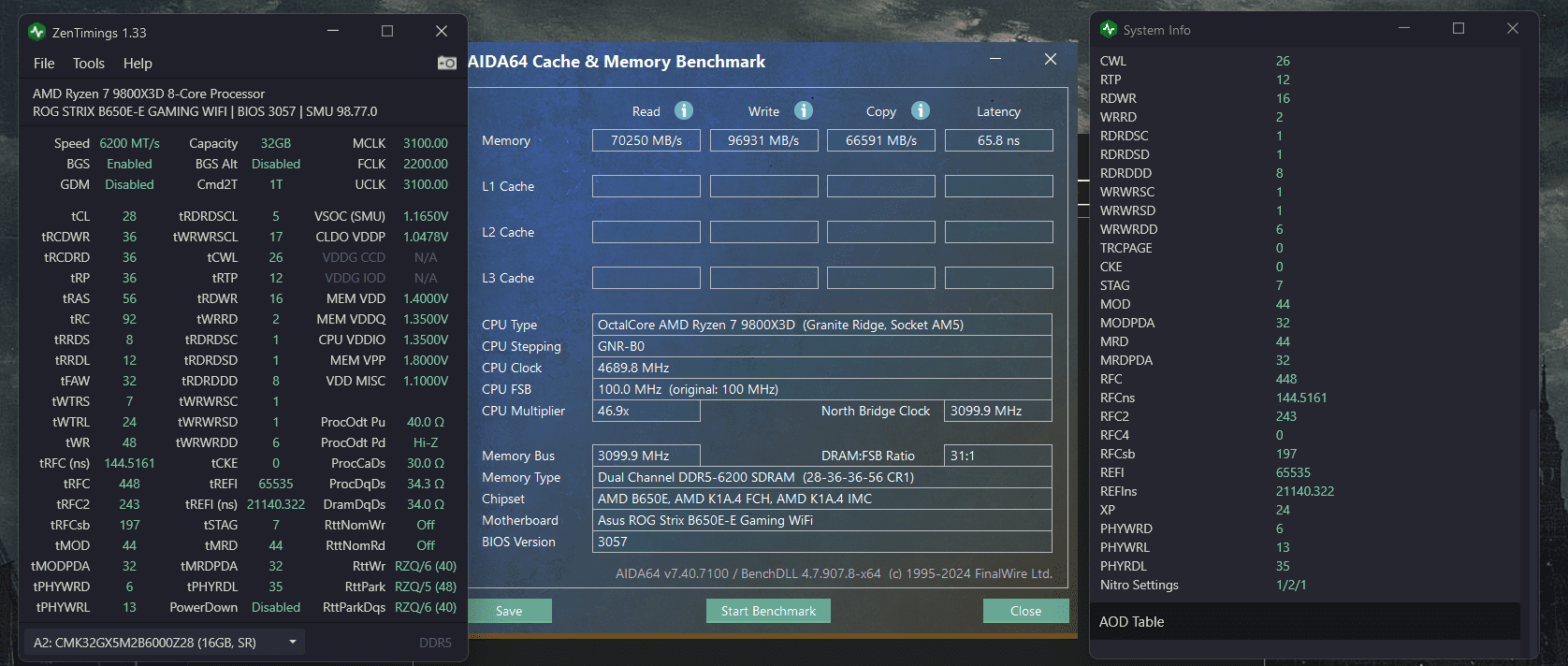Click the ZenTimings app logo icon
The width and height of the screenshot is (1568, 666).
pos(36,32)
